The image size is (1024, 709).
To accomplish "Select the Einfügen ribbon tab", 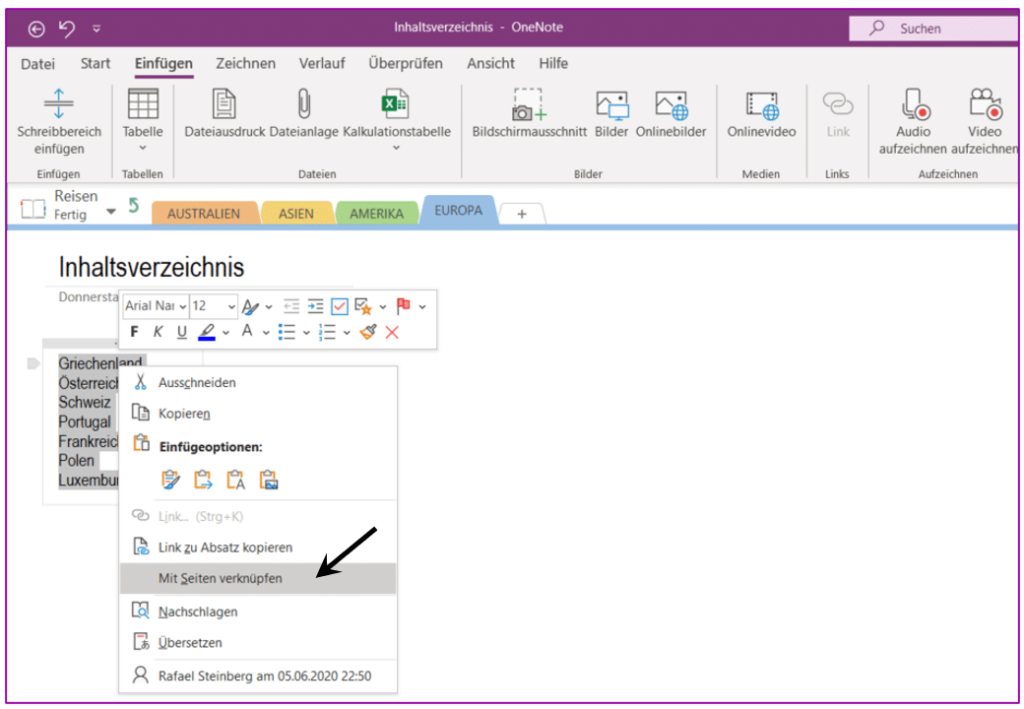I will [x=163, y=63].
